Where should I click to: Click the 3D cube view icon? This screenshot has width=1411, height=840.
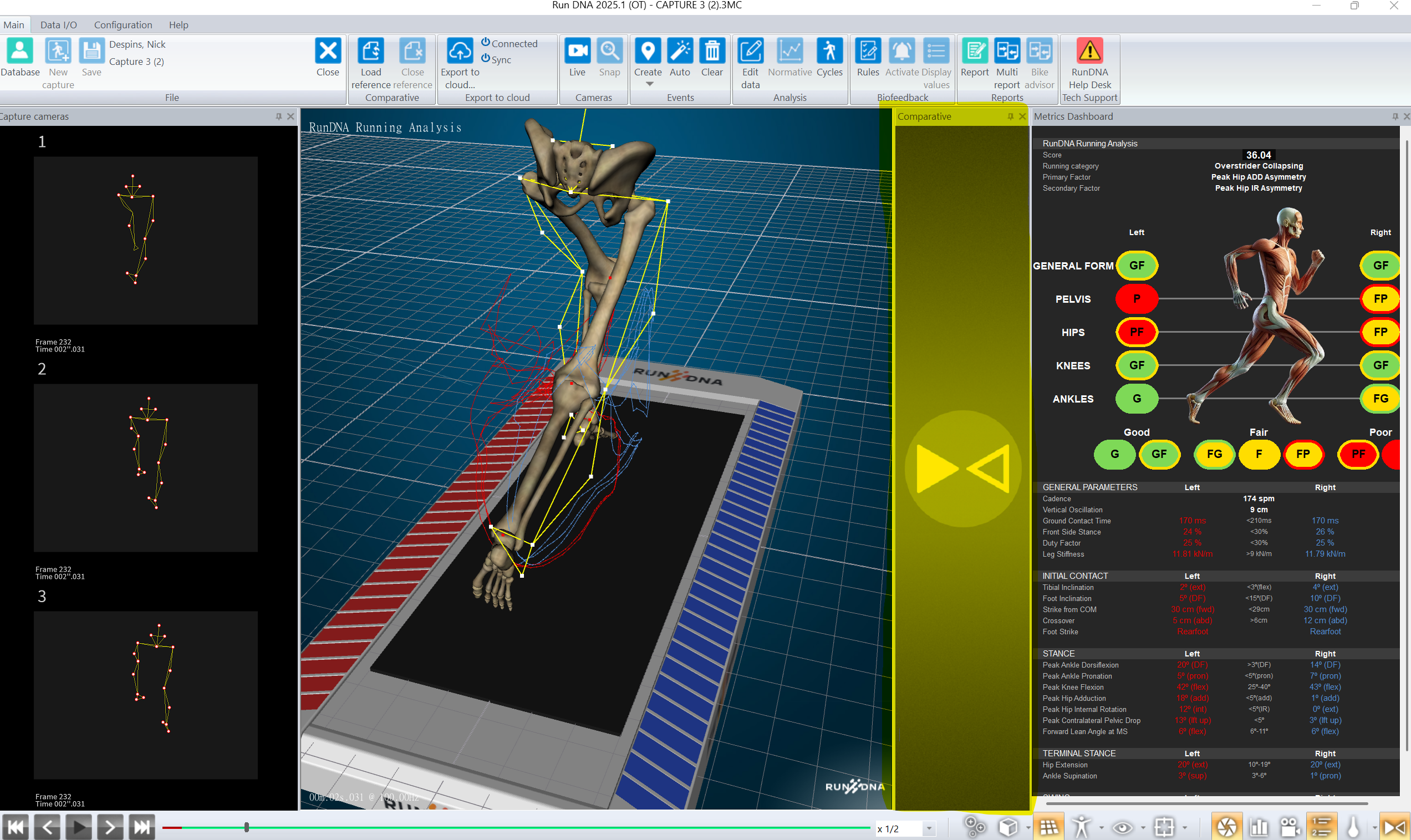tap(1007, 827)
